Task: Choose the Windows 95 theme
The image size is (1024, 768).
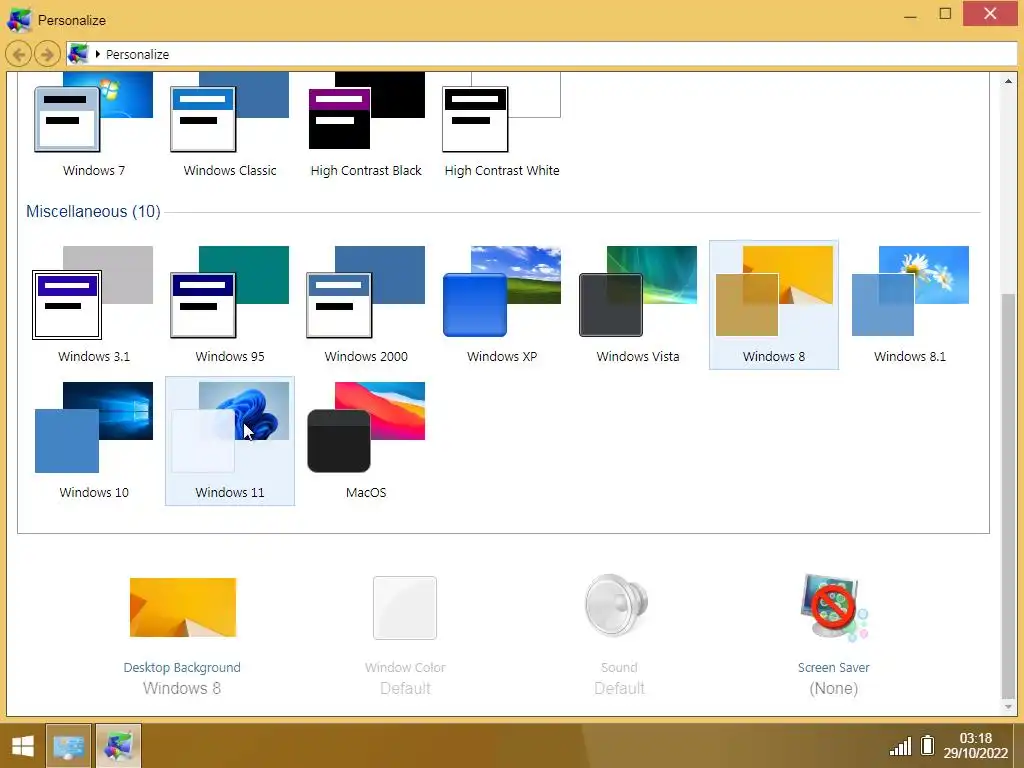Action: point(230,304)
